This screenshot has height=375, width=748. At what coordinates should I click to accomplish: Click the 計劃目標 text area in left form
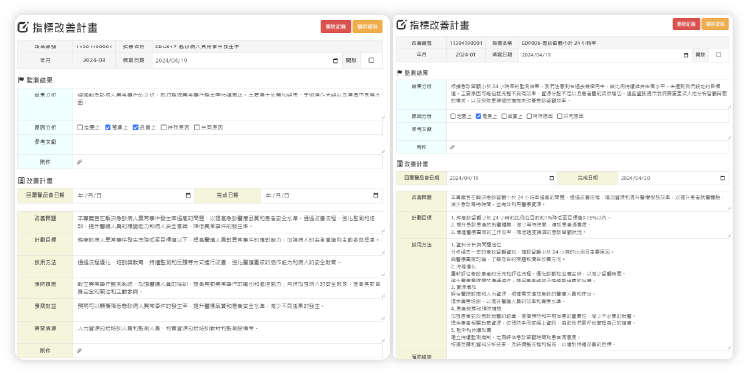click(228, 244)
